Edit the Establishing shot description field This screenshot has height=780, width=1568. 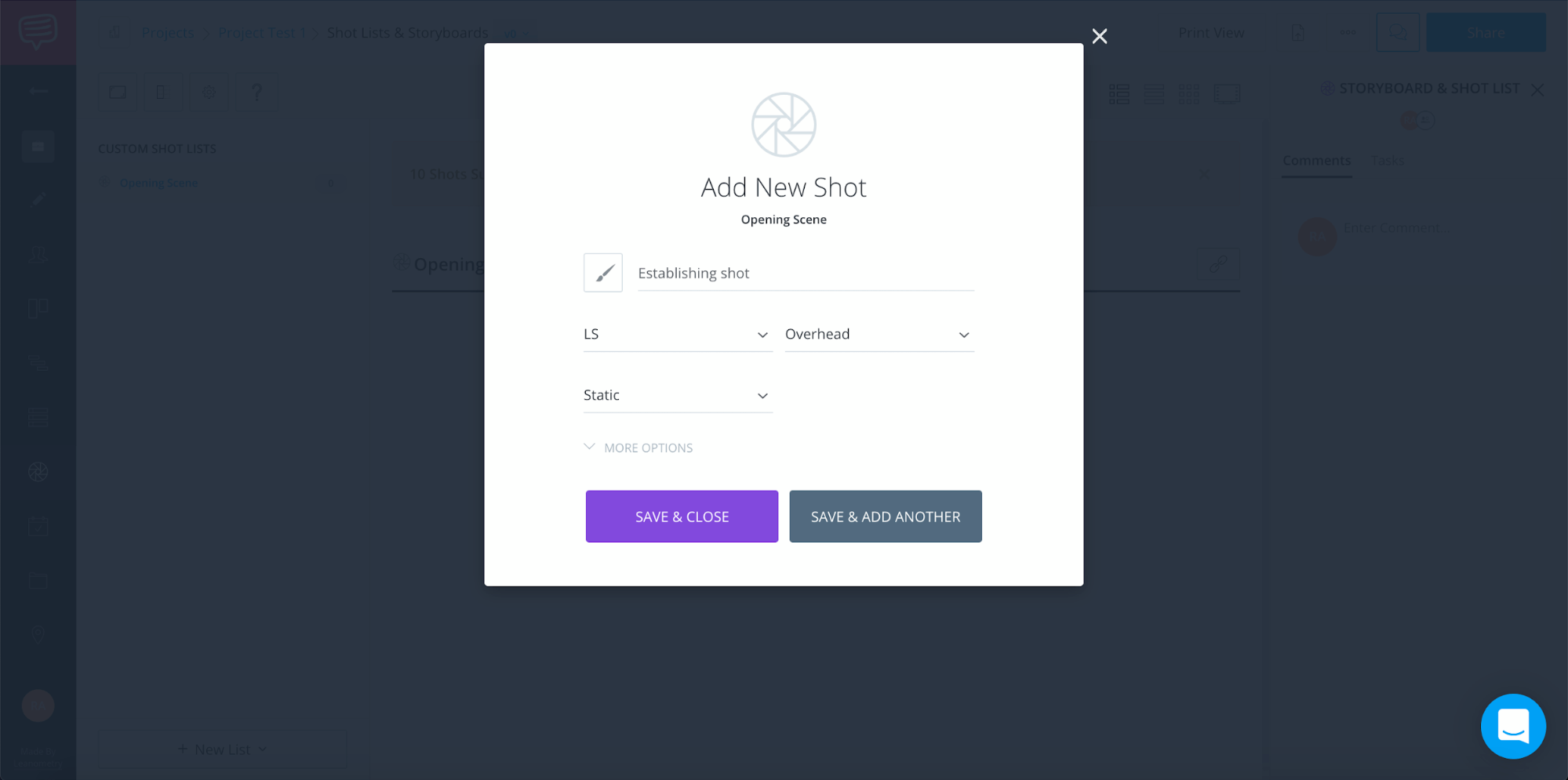[x=805, y=274]
